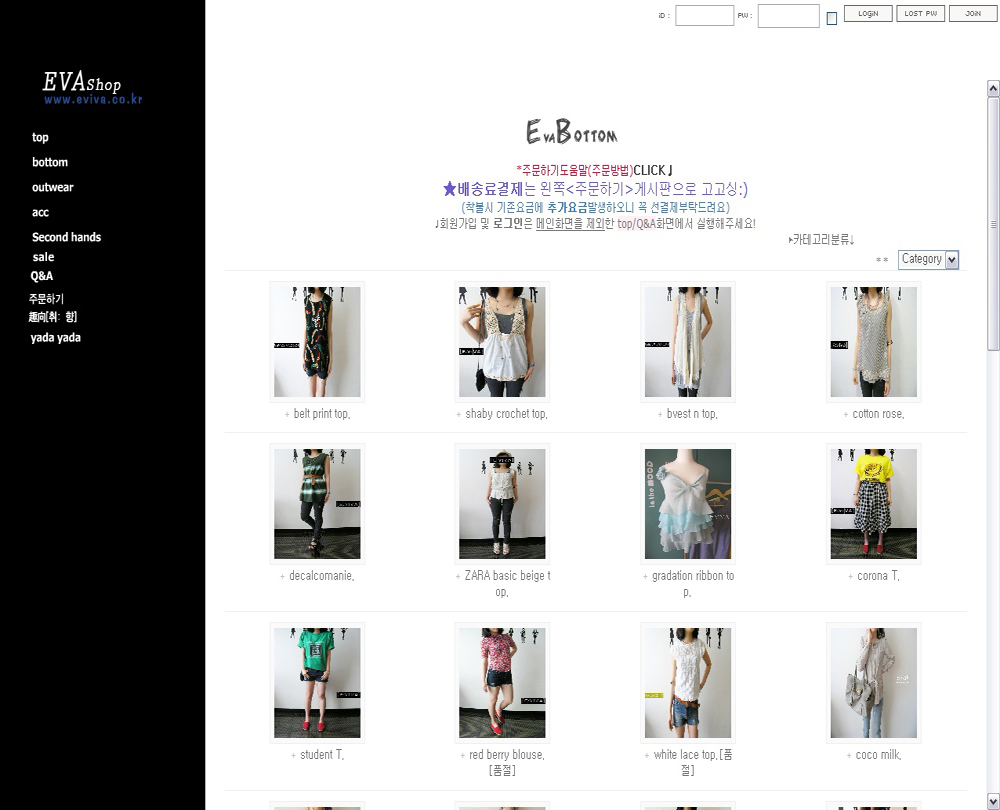The image size is (1000, 810).
Task: Open the Q&A sidebar page
Action: click(41, 276)
